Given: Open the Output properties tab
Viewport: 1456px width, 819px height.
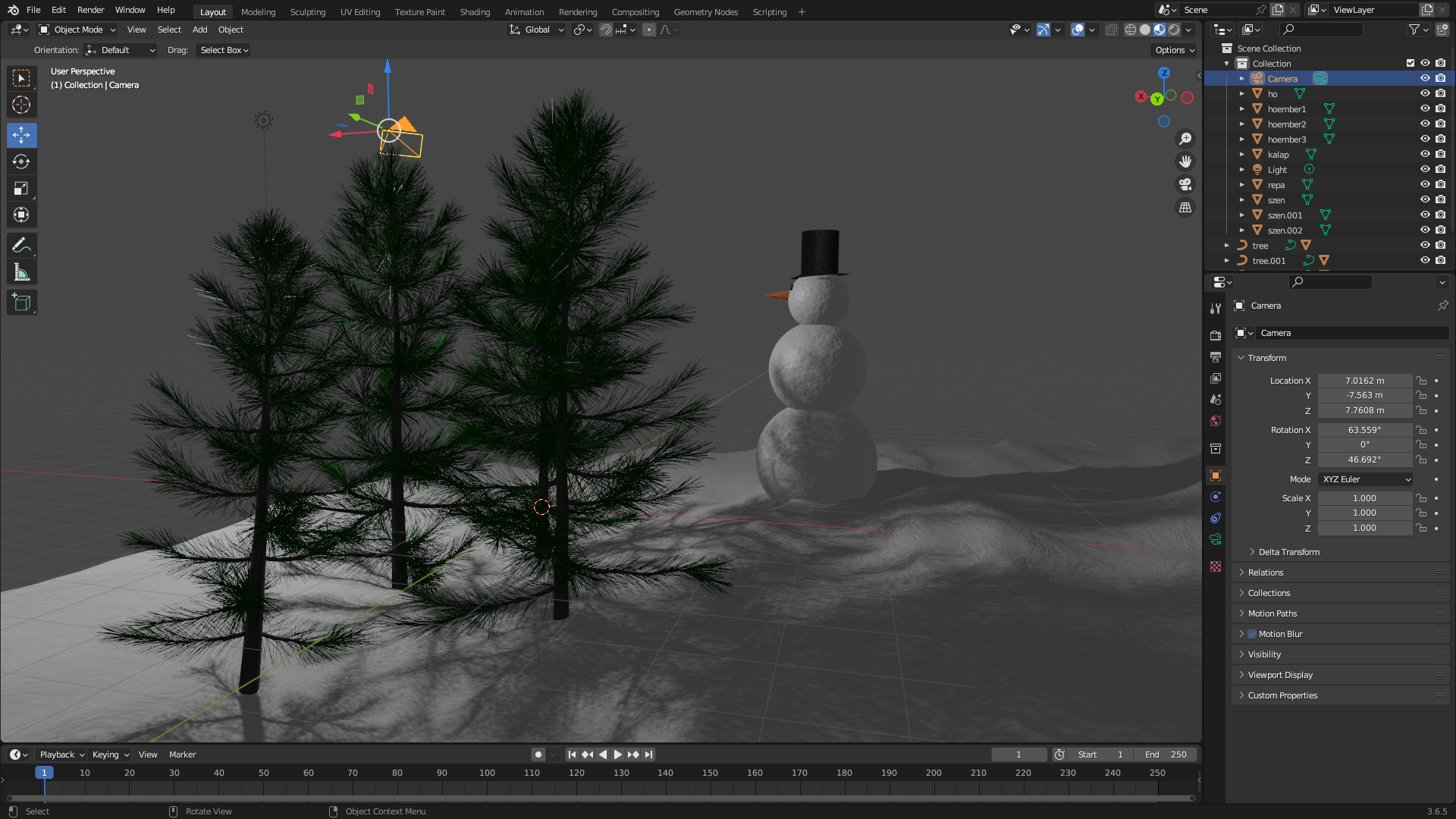Looking at the screenshot, I should [1216, 356].
